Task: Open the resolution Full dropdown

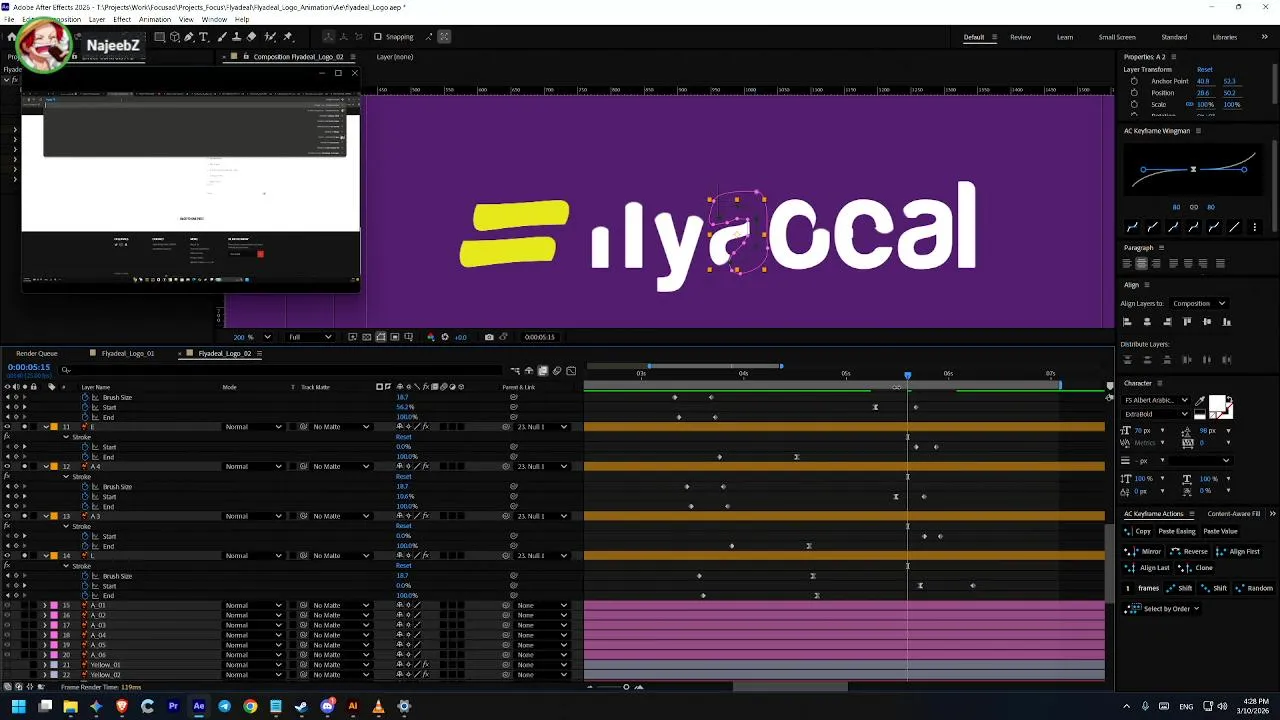Action: (310, 337)
